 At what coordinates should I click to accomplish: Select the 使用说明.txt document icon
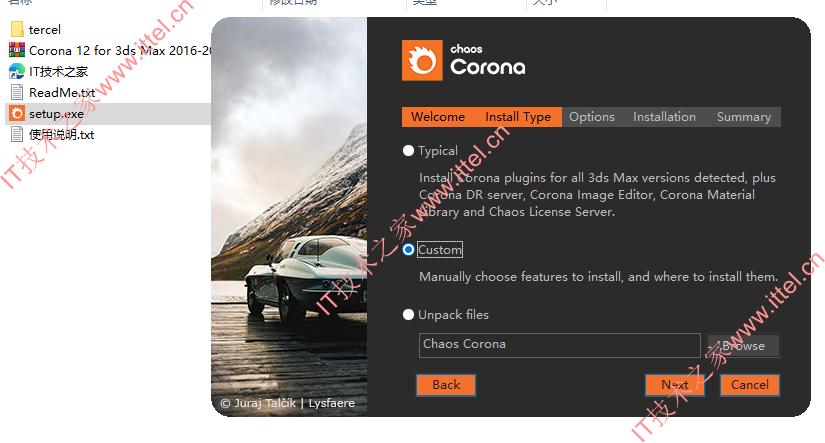point(17,134)
